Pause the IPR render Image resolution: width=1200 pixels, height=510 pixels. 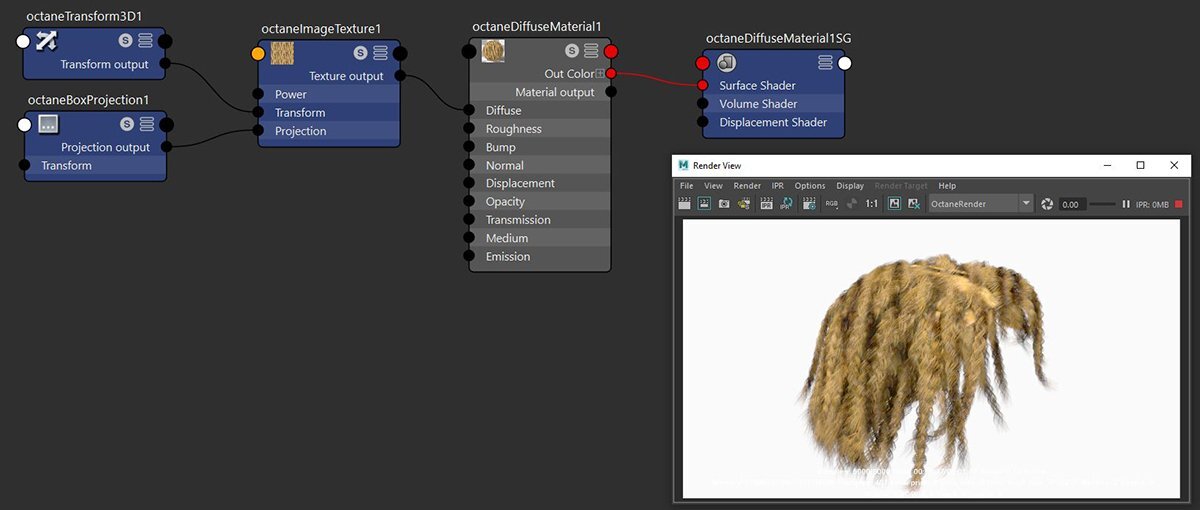point(1126,204)
